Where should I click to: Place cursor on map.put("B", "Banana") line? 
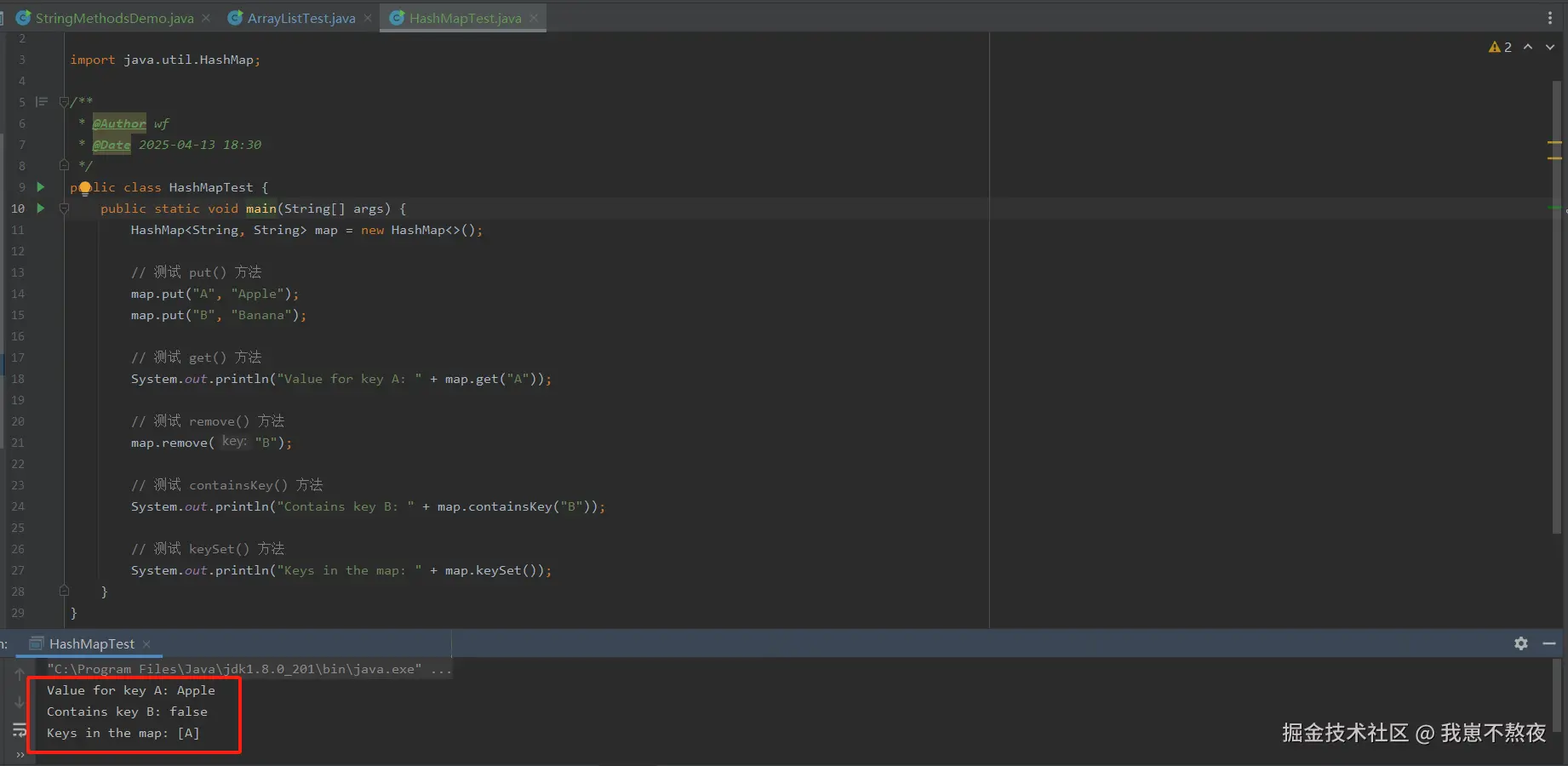point(219,315)
